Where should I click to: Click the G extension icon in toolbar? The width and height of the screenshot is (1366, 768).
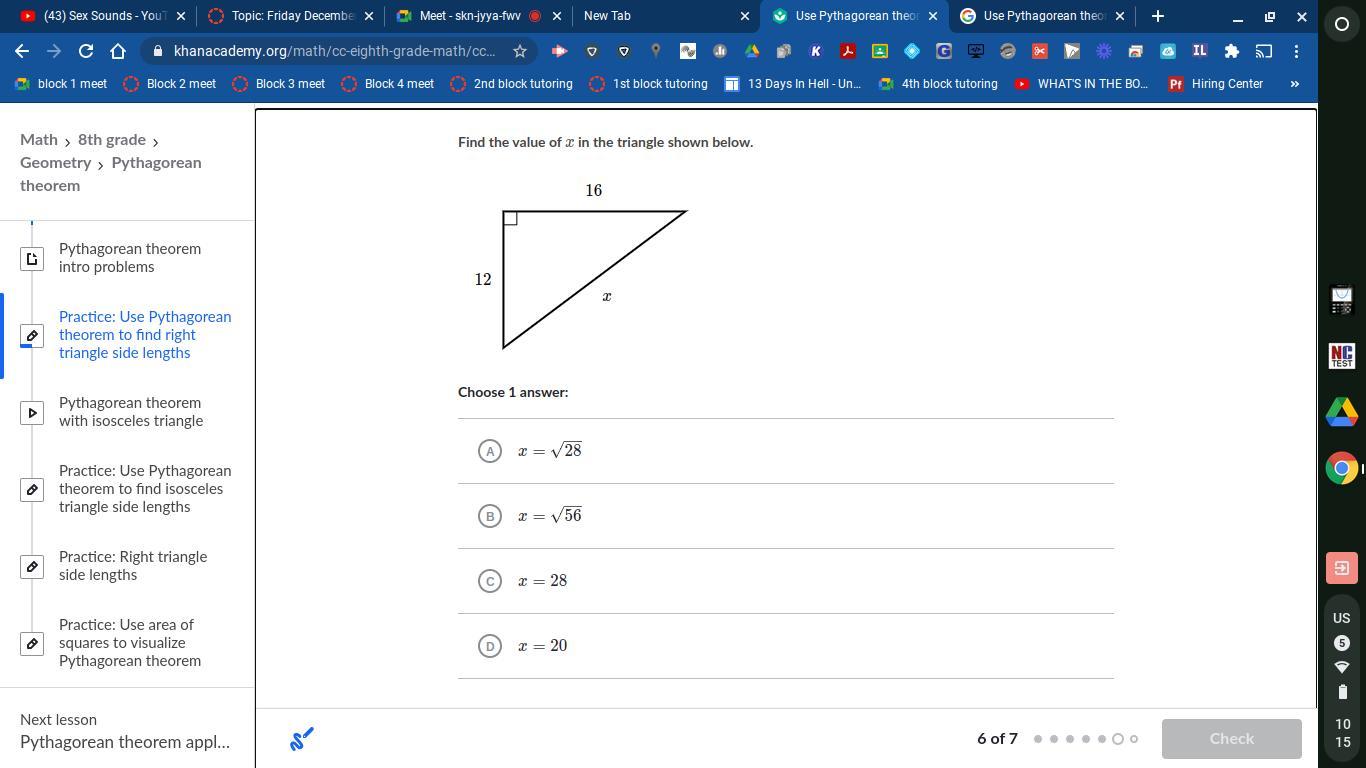pyautogui.click(x=944, y=51)
